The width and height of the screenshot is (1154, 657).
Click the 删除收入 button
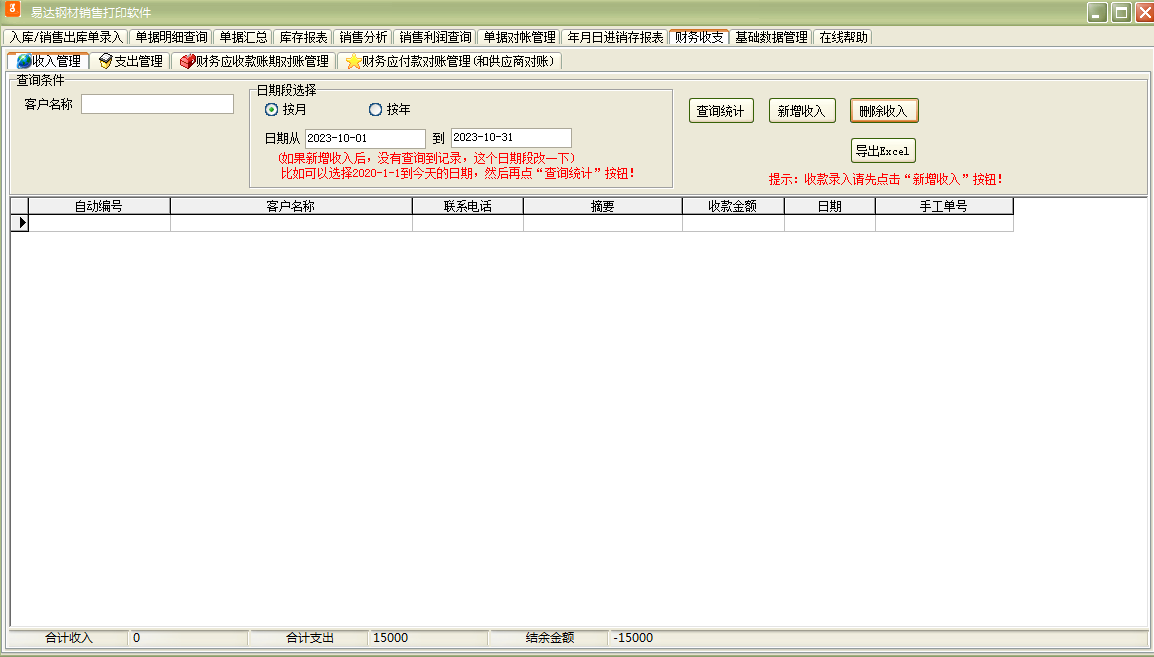(884, 110)
